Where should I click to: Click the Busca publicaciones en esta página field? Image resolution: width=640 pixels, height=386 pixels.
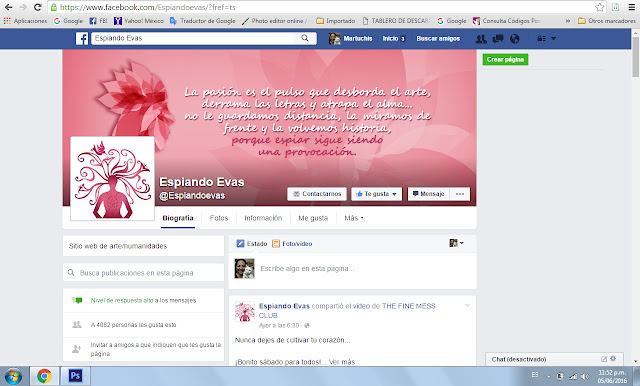click(x=143, y=273)
